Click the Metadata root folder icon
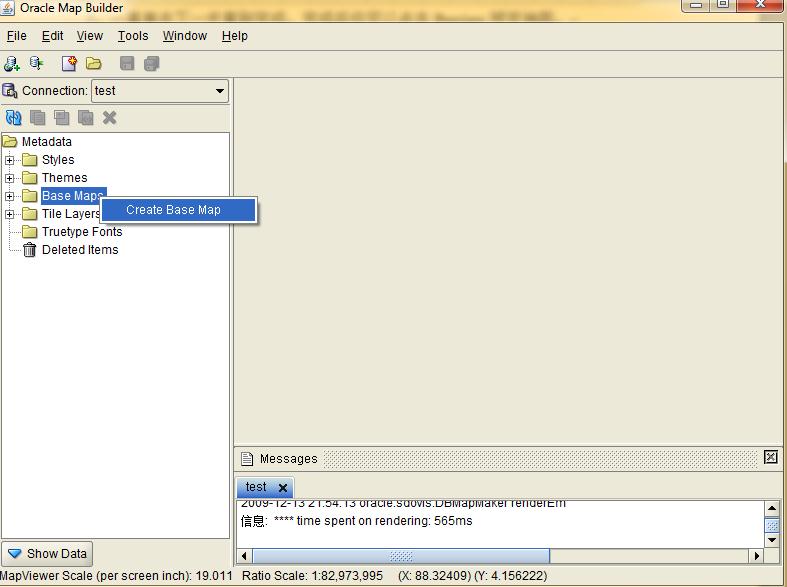This screenshot has height=587, width=787. click(x=10, y=141)
